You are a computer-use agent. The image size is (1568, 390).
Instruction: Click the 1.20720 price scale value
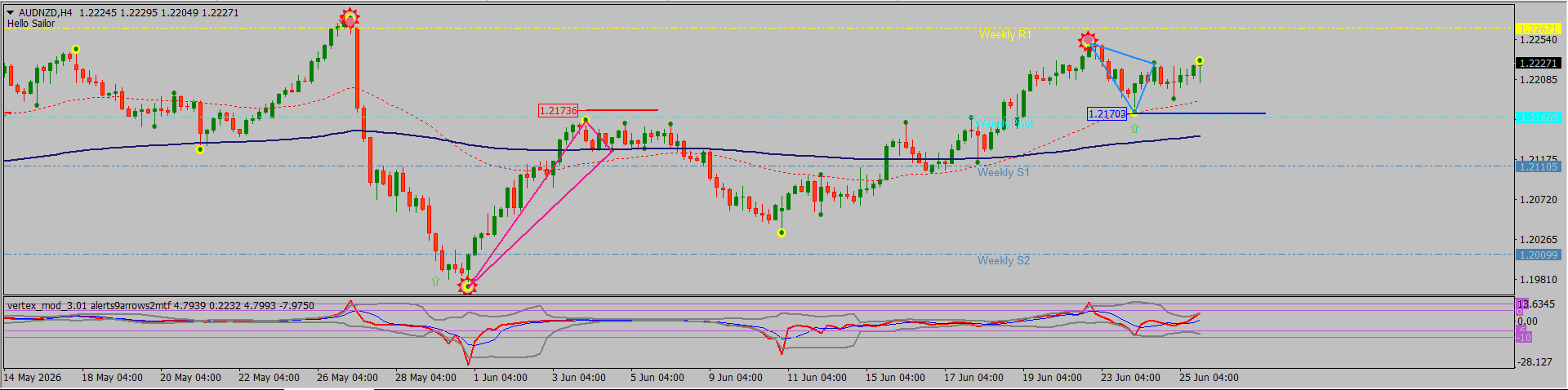(1539, 199)
